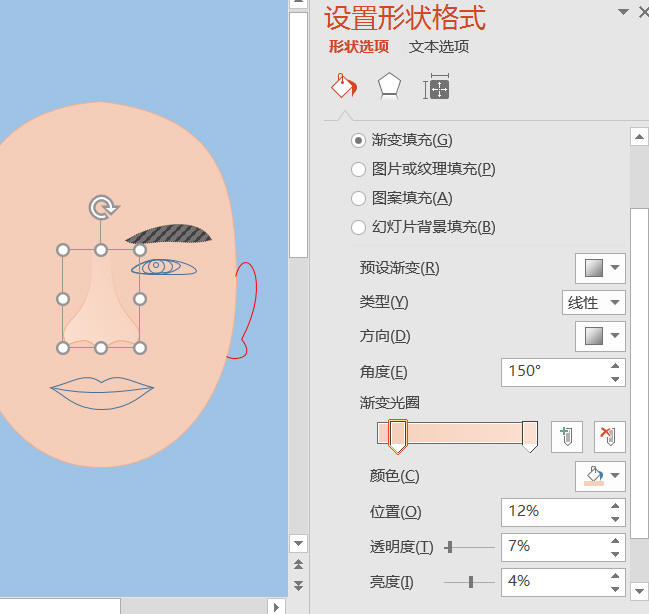Click the 透明度 field showing 7%

[554, 547]
